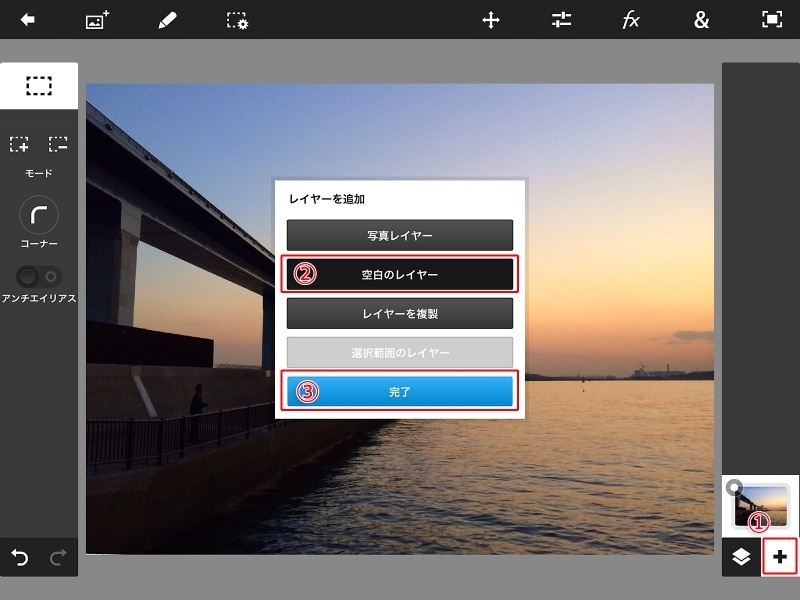Open the add image icon
This screenshot has height=600, width=800.
97,20
